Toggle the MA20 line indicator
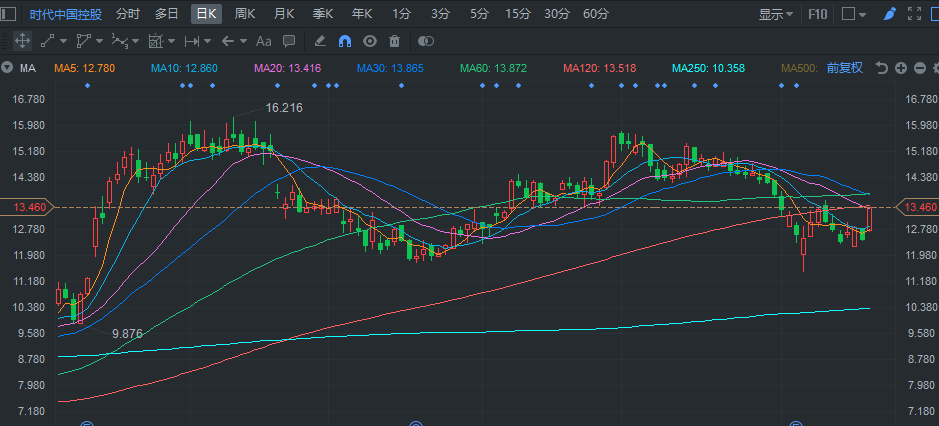 click(x=287, y=68)
